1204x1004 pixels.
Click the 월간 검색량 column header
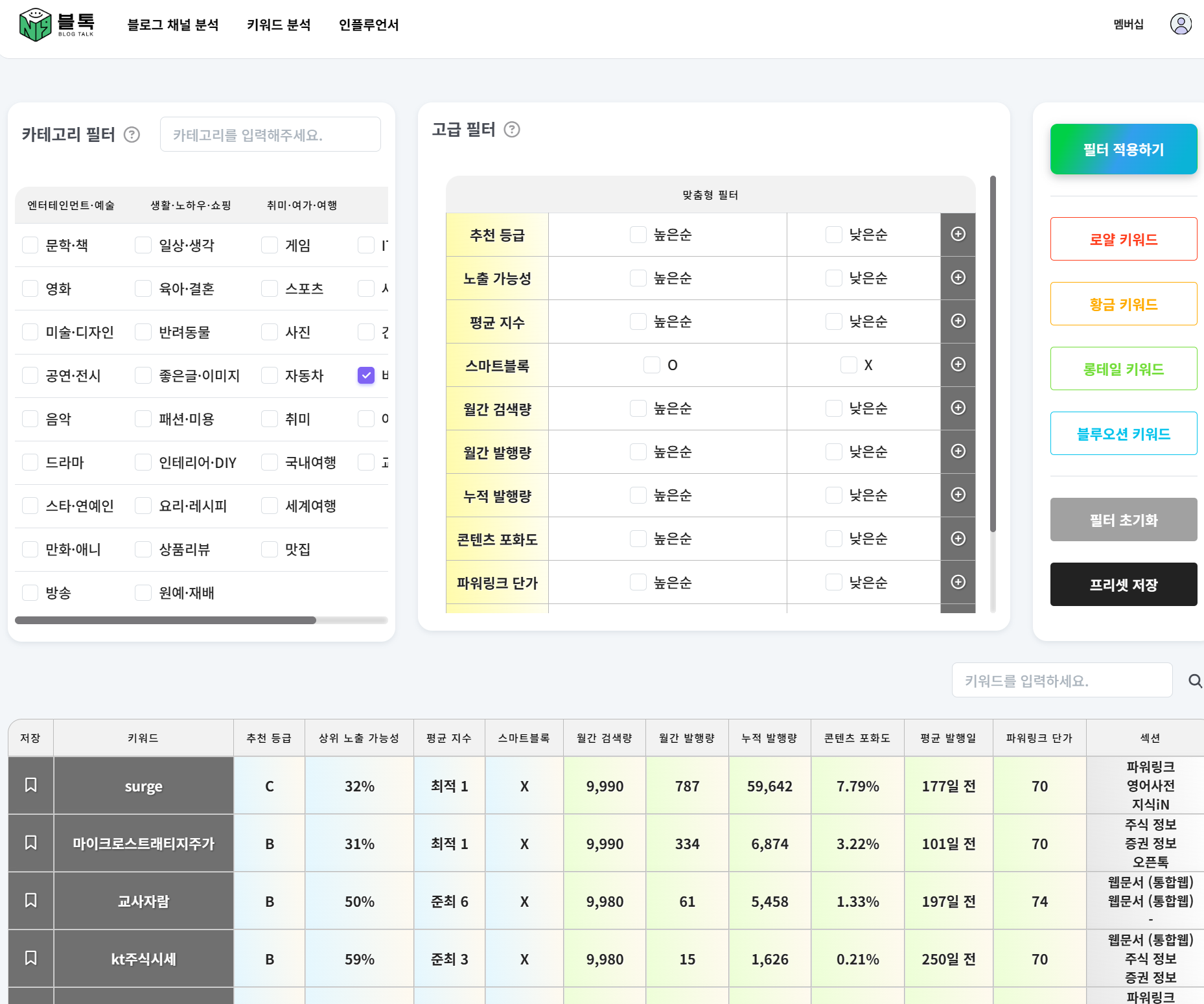[x=605, y=738]
